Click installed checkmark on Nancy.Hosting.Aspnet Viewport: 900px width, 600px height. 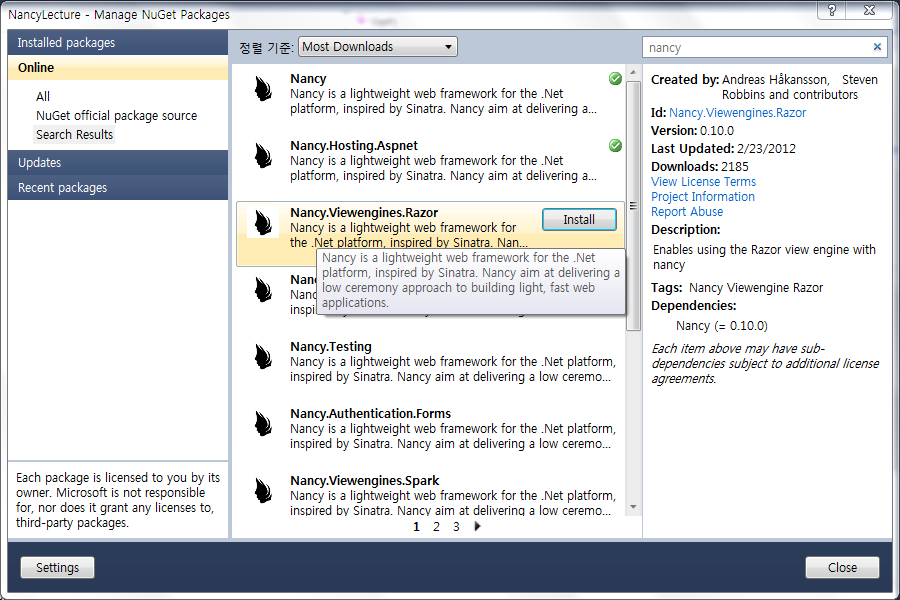click(x=615, y=146)
